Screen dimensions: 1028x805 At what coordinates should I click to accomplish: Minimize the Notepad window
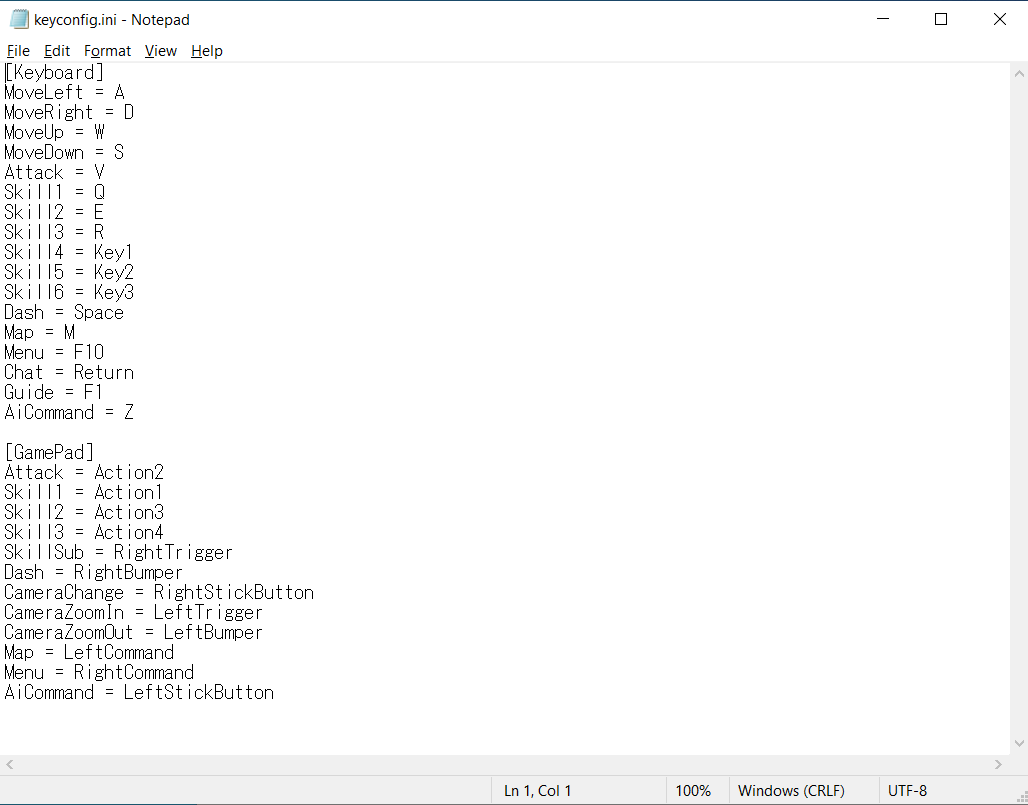[x=882, y=20]
